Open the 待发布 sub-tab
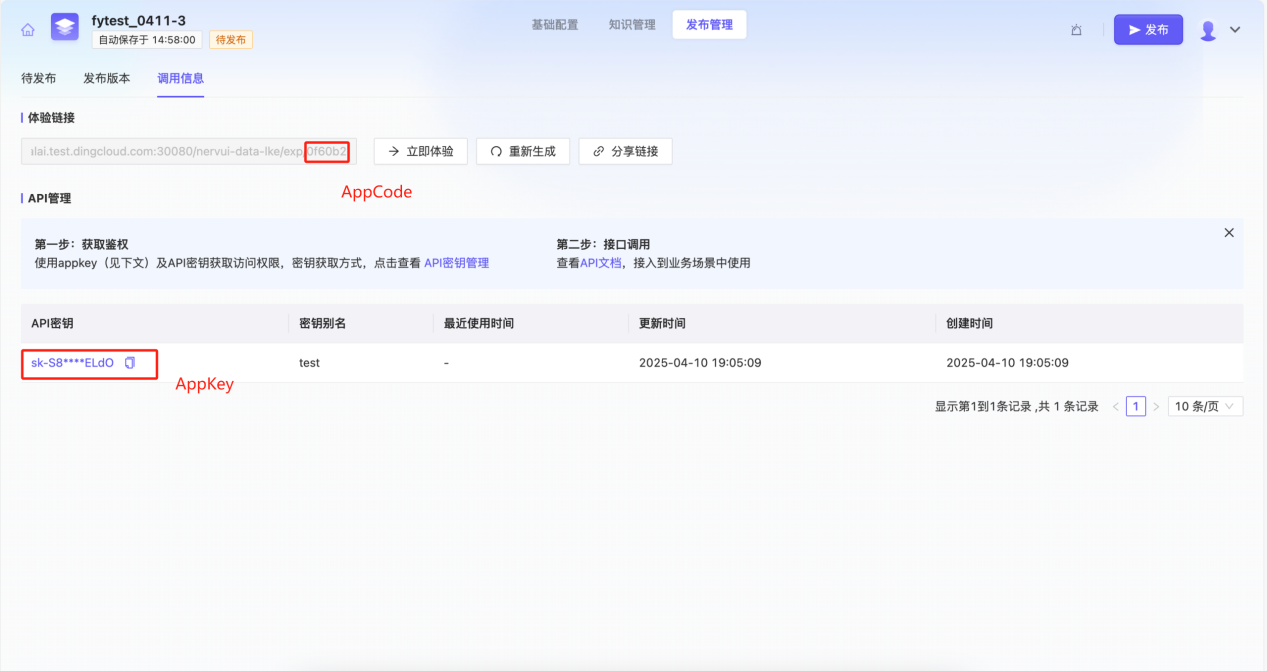 coord(38,78)
